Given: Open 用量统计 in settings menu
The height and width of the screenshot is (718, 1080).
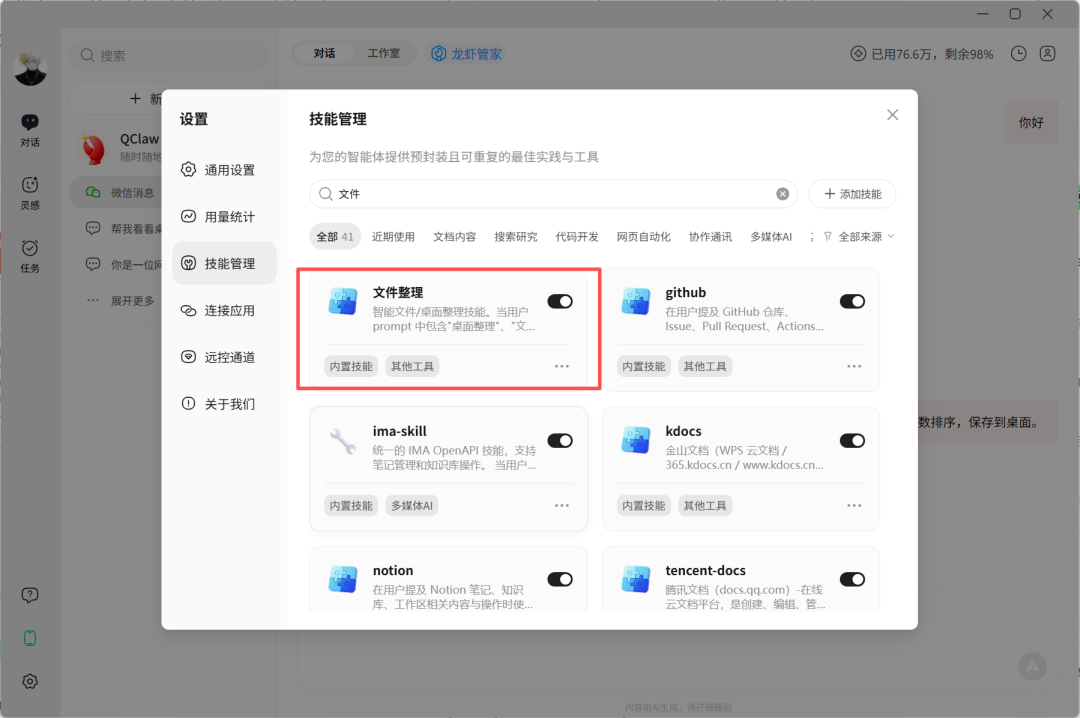Looking at the screenshot, I should click(224, 216).
